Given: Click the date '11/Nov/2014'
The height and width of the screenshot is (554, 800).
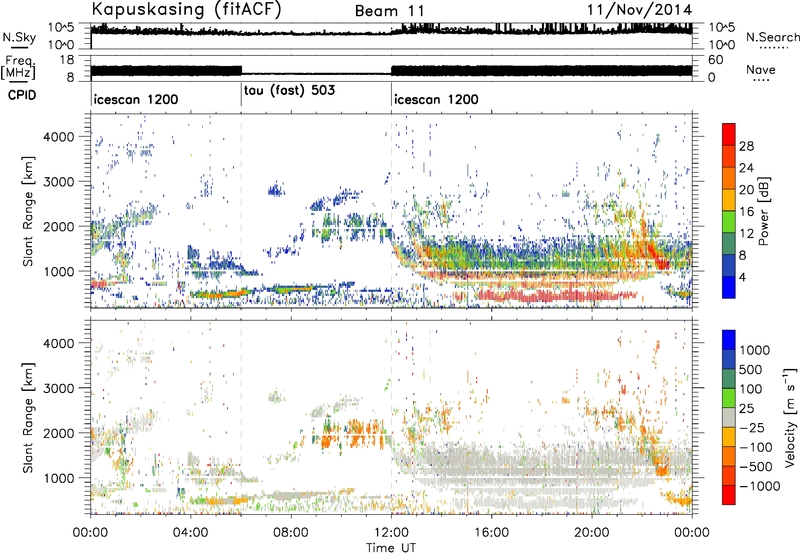Looking at the screenshot, I should click(639, 10).
